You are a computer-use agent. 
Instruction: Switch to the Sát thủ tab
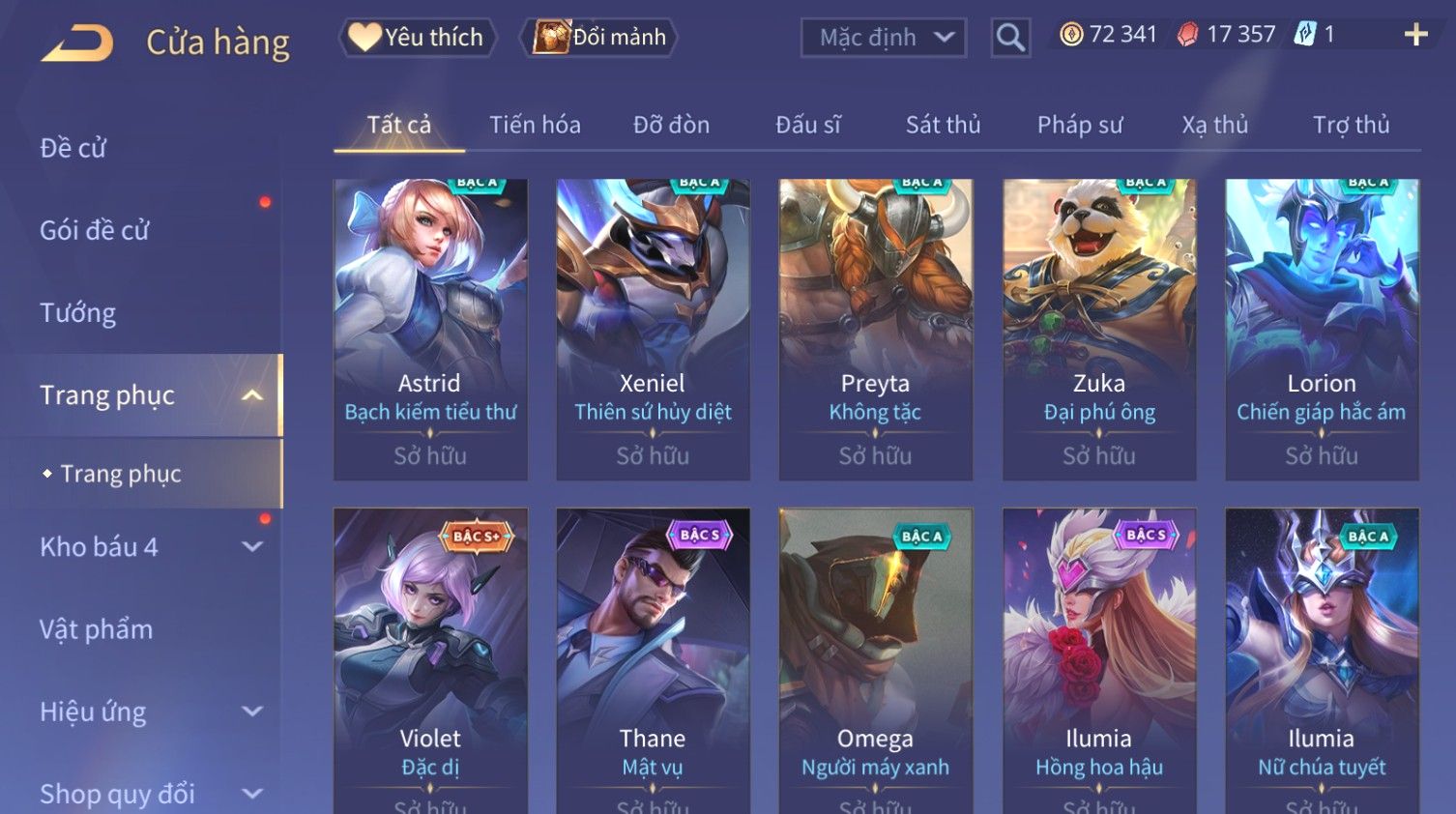(x=943, y=125)
